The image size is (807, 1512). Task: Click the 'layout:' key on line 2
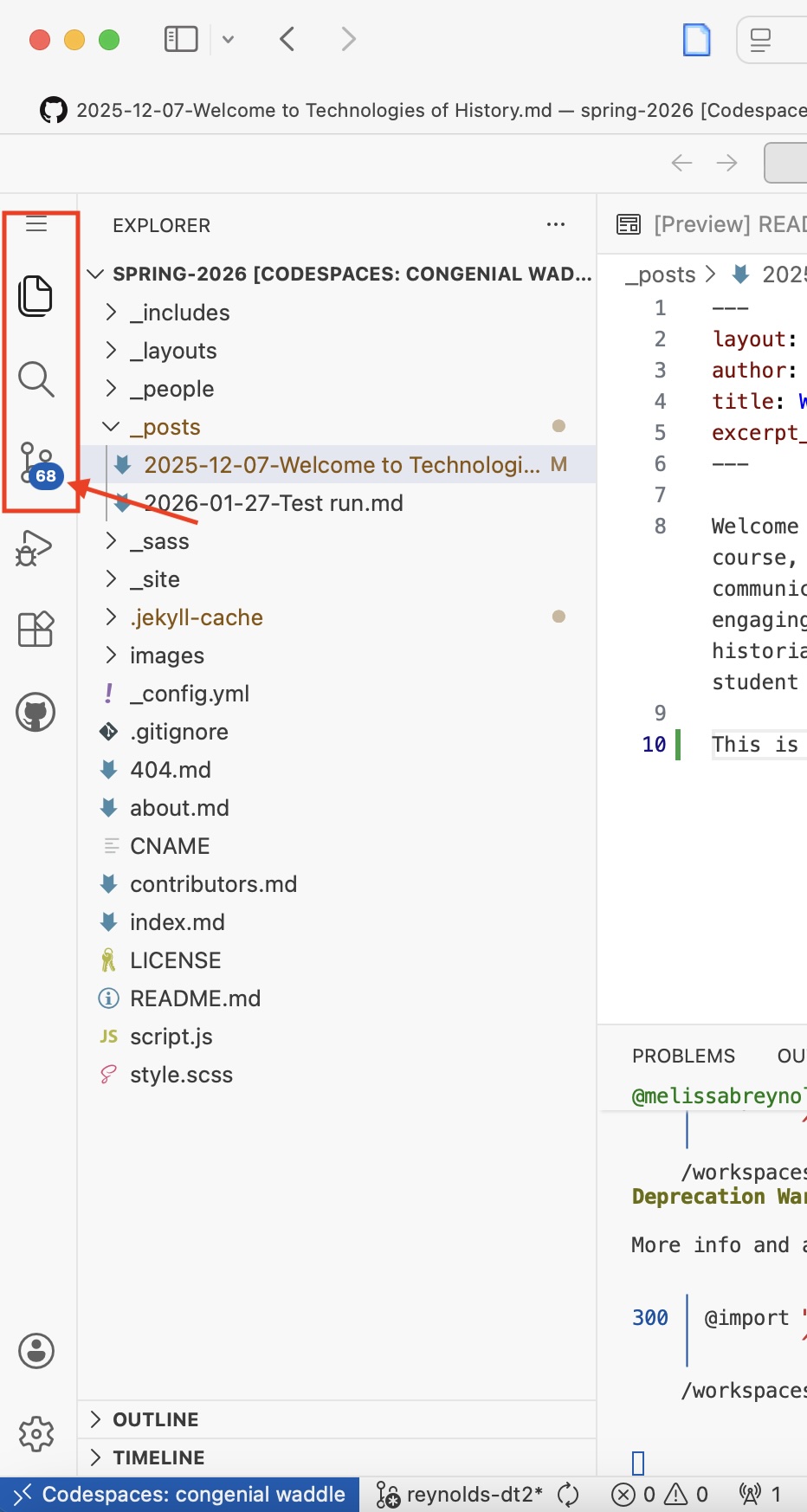pos(754,339)
